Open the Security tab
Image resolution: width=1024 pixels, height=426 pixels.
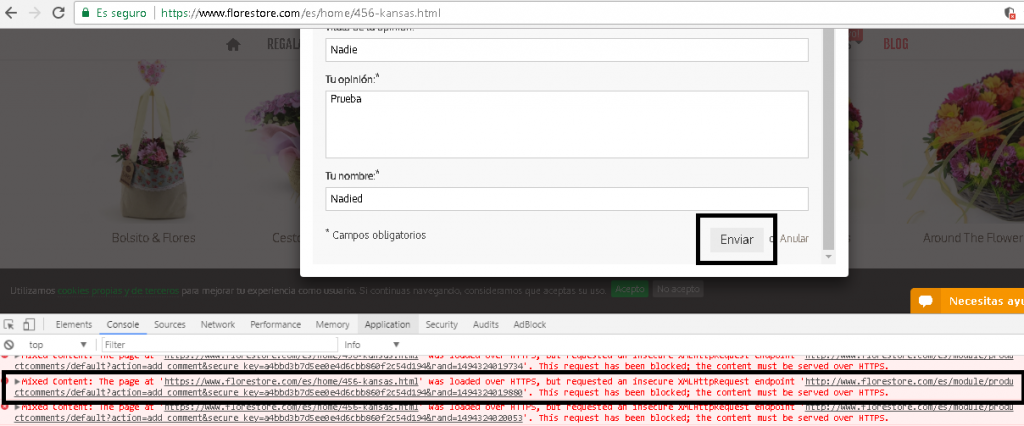441,324
